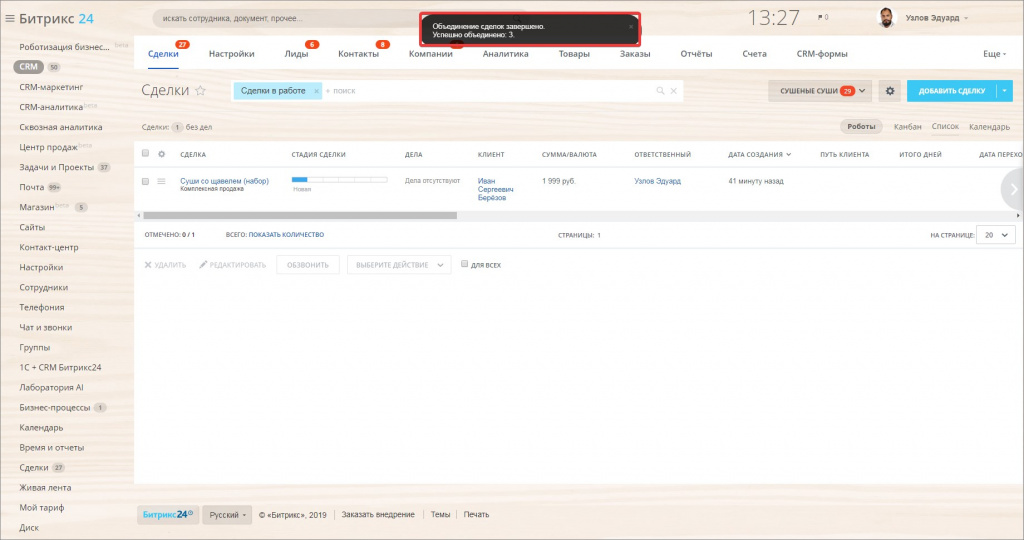Close the merge completed notification

click(631, 27)
